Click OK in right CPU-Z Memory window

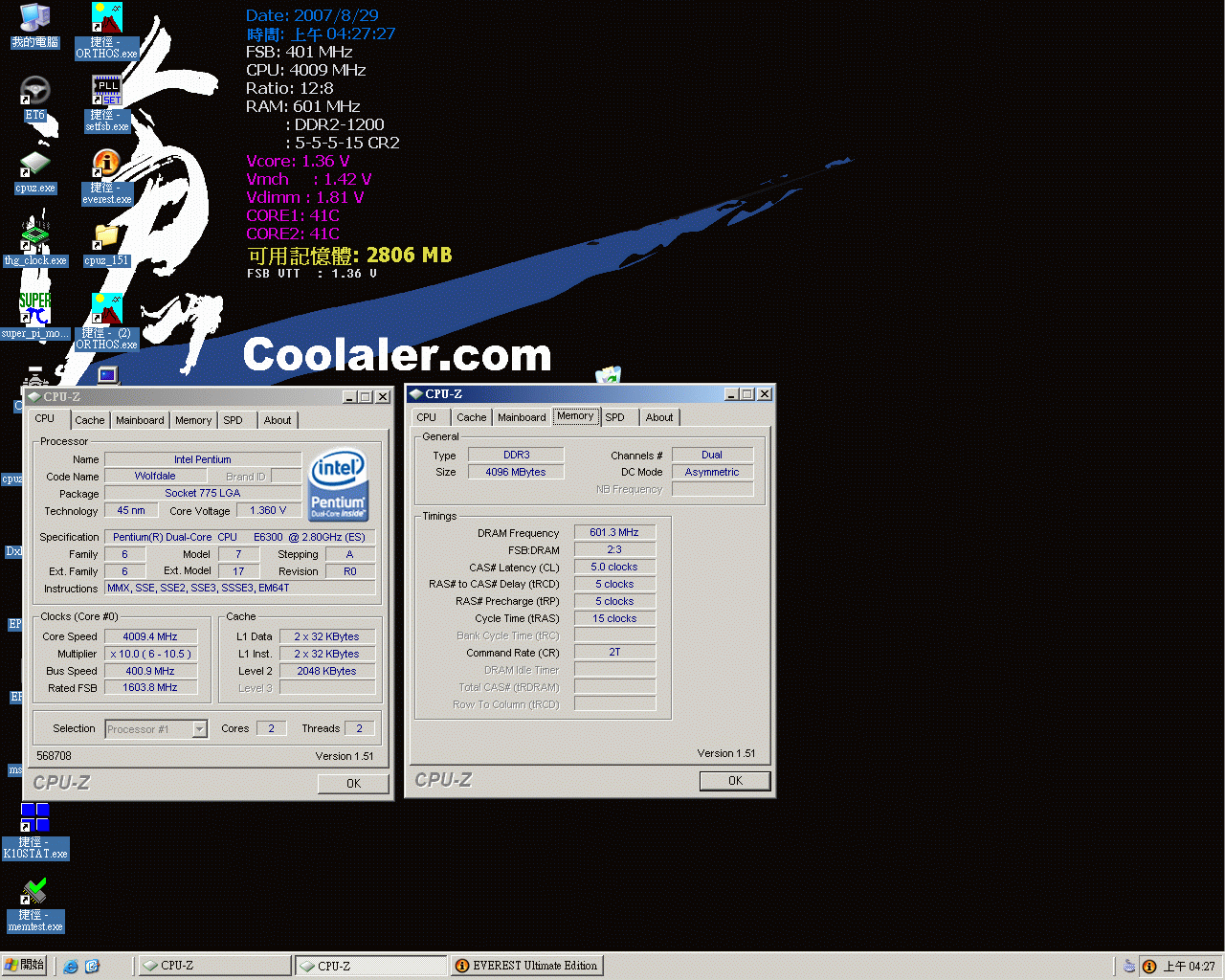(735, 780)
